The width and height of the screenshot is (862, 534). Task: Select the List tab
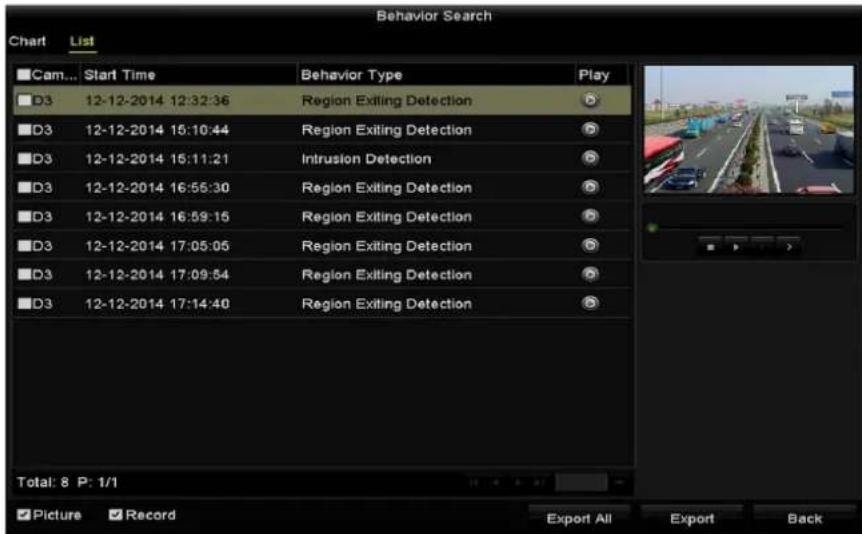click(82, 41)
